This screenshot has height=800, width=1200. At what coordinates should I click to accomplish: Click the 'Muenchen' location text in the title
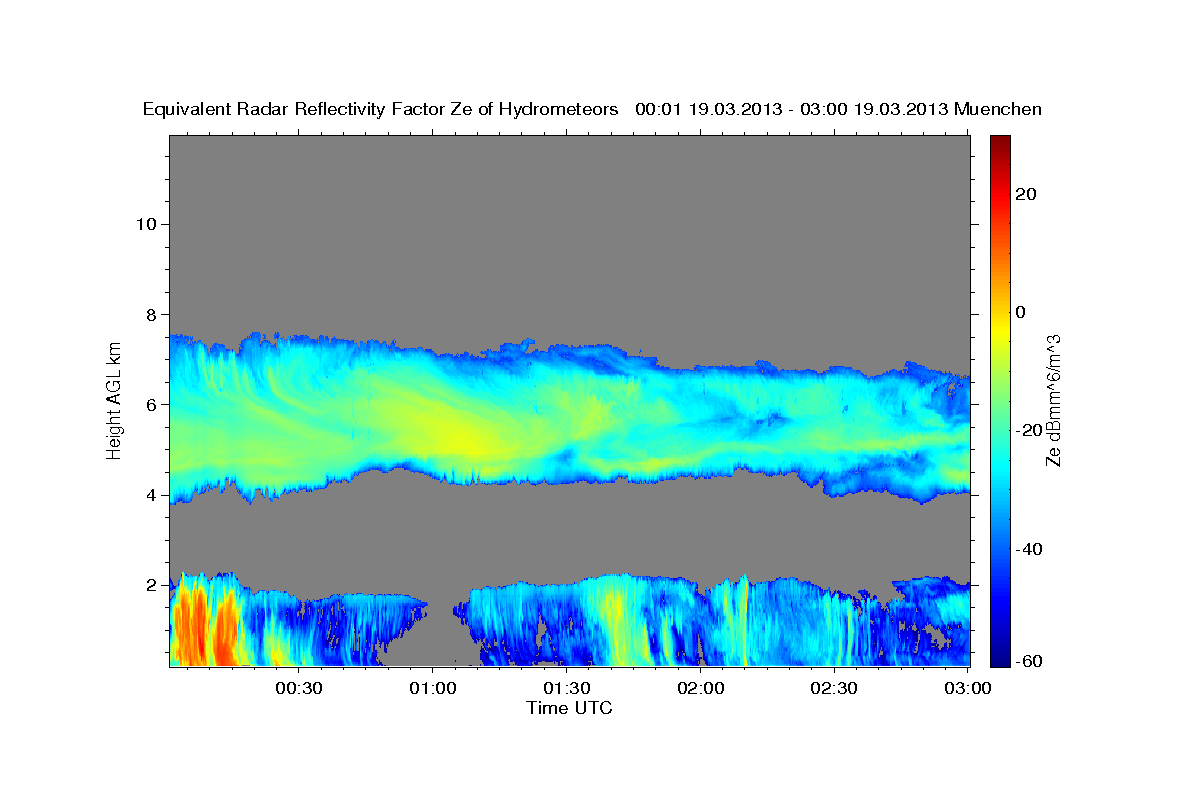pos(998,110)
